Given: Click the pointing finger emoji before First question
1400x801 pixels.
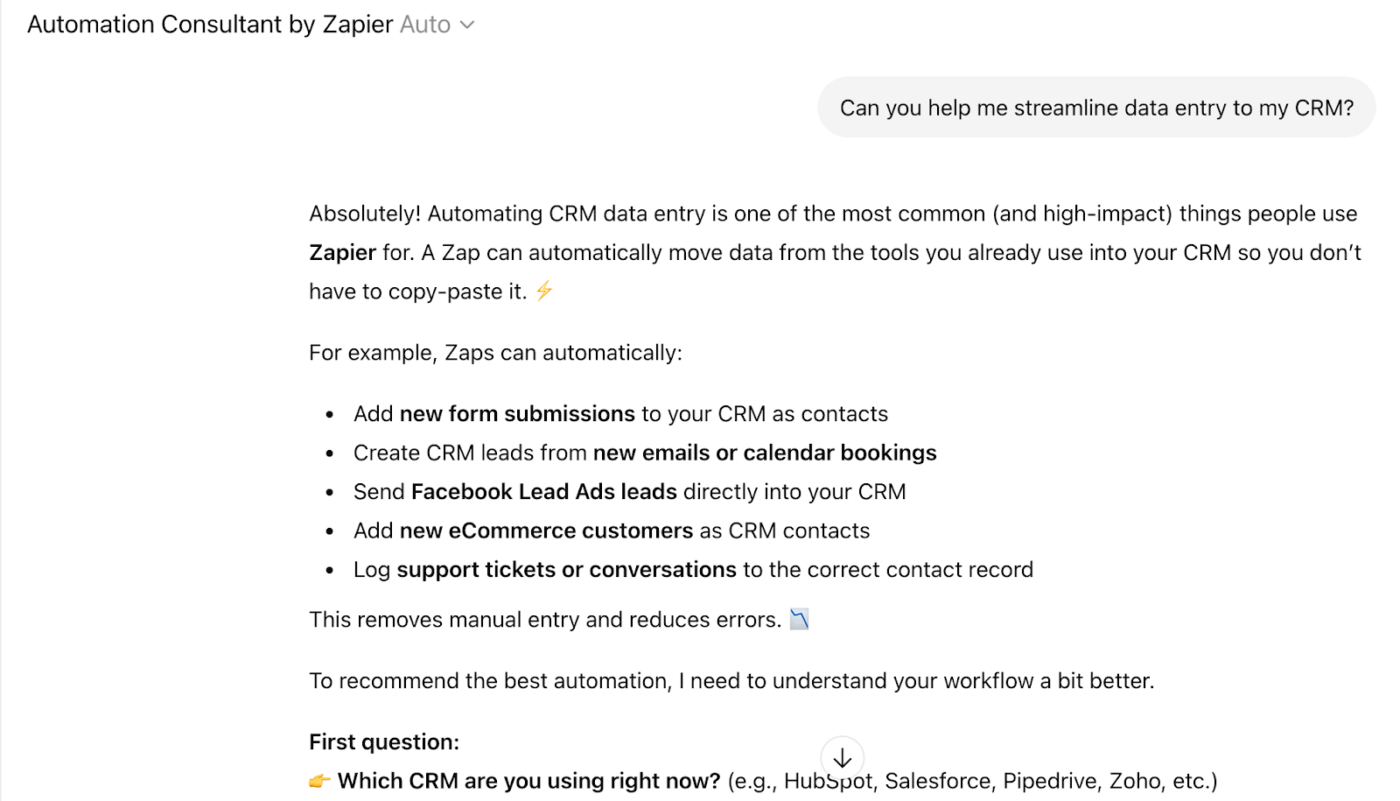Looking at the screenshot, I should [318, 780].
